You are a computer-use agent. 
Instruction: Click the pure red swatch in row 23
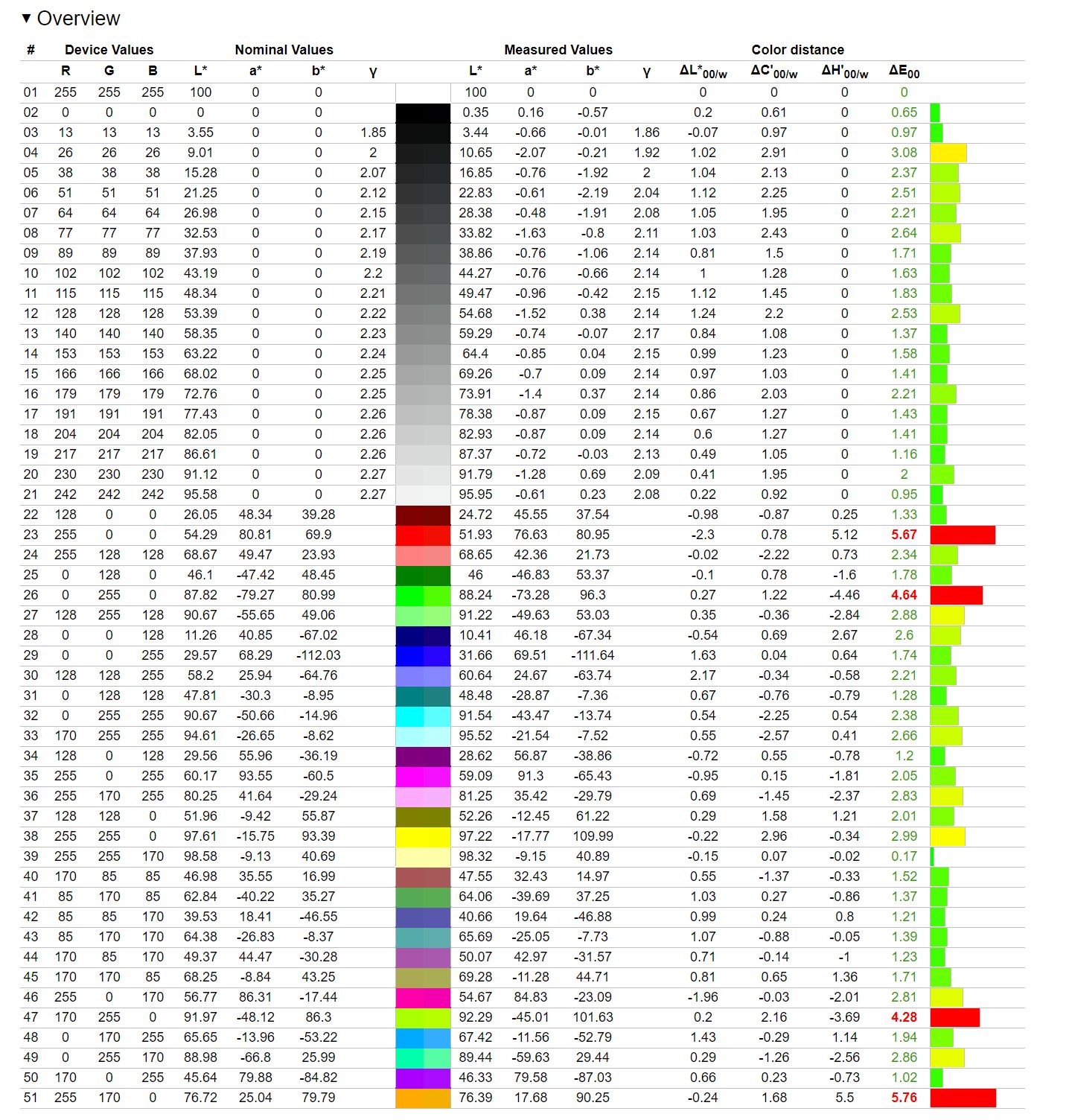pos(423,535)
